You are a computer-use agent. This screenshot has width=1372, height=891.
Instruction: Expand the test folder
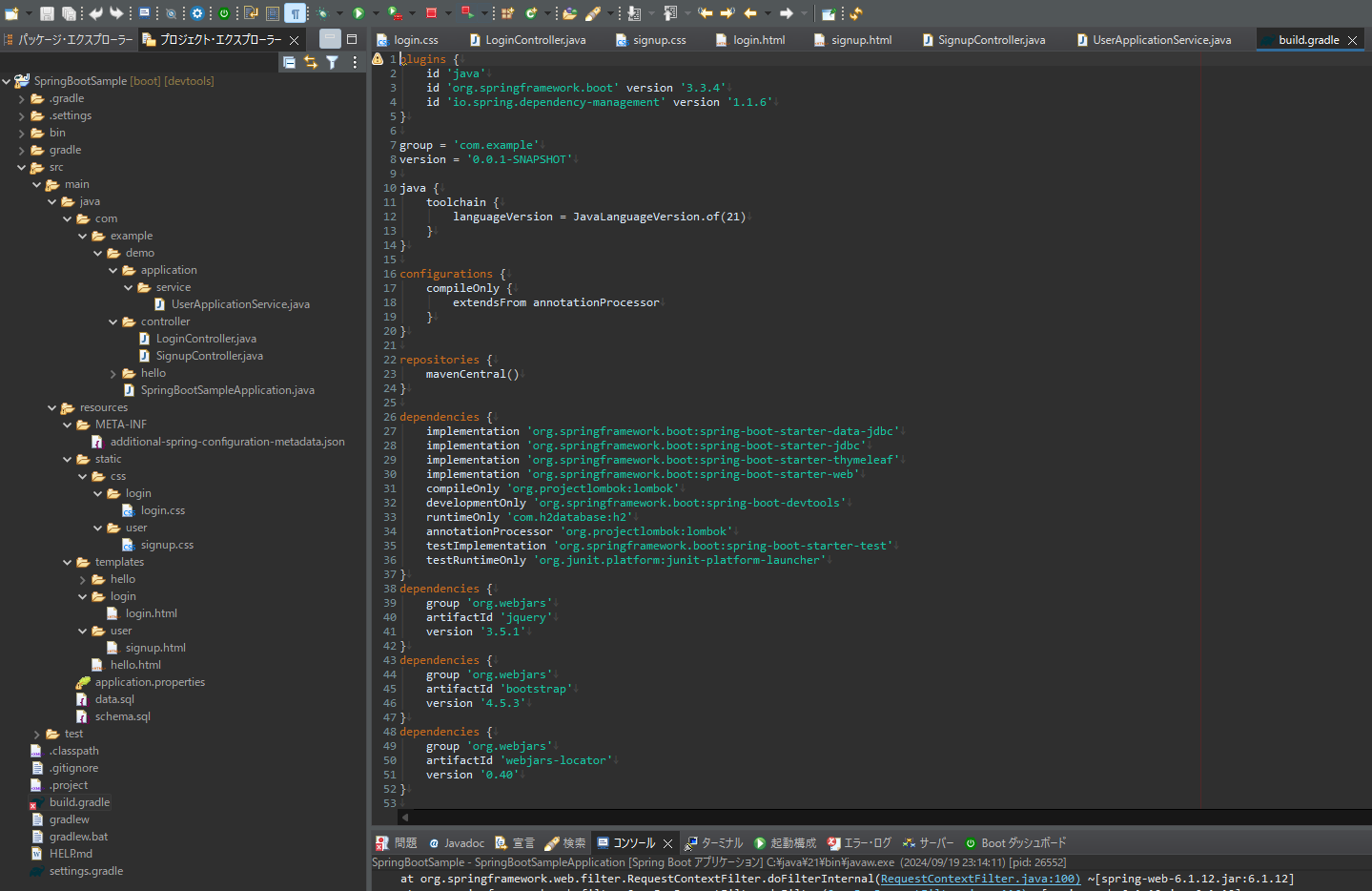(37, 734)
